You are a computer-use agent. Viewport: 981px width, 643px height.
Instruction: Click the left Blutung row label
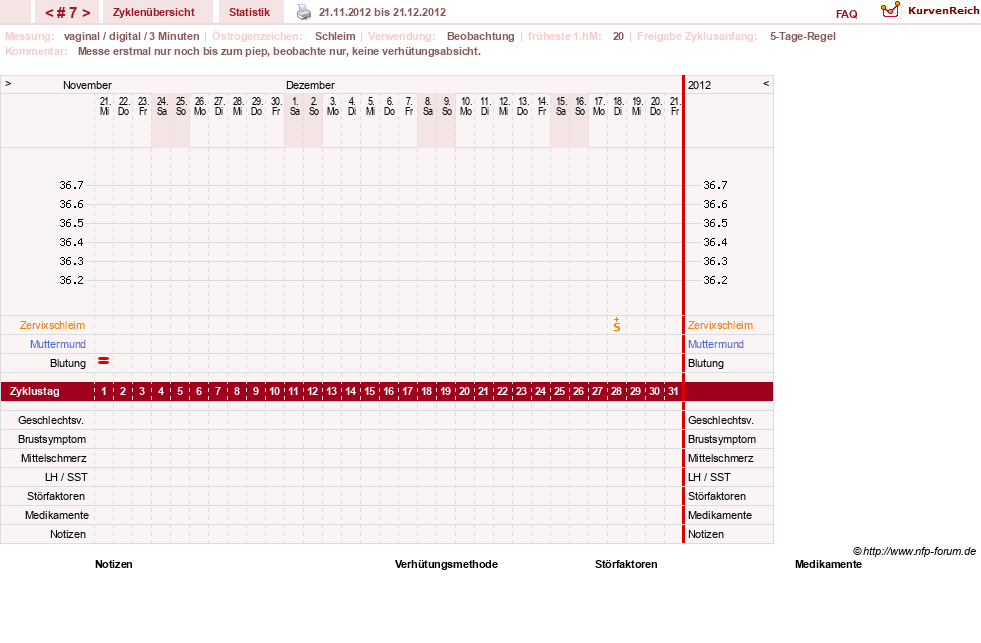pos(68,363)
